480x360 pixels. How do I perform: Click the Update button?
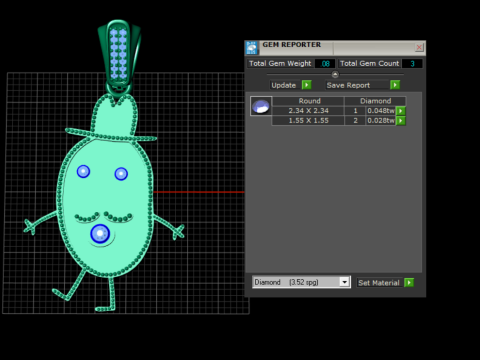tap(284, 85)
